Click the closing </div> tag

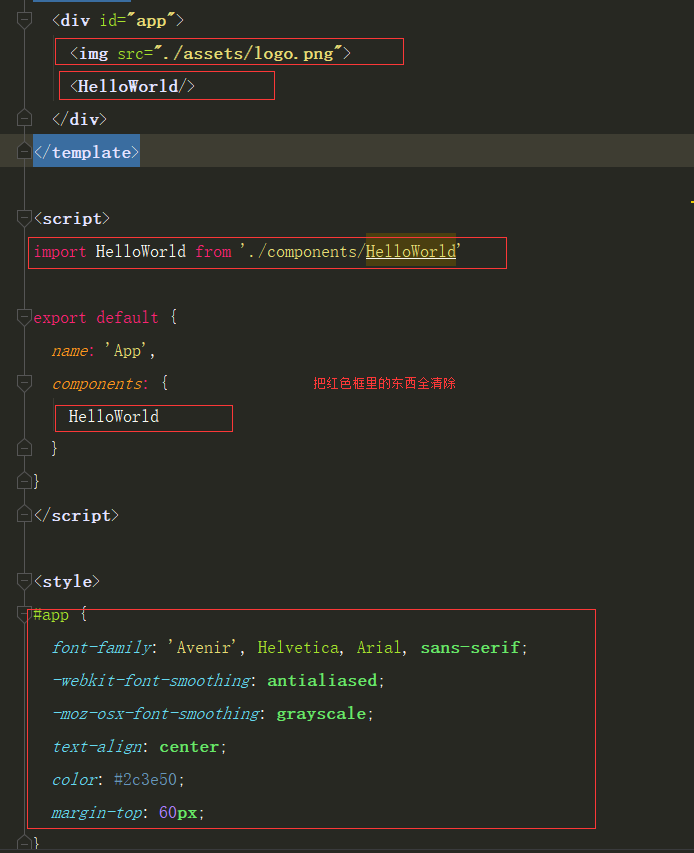(x=79, y=119)
